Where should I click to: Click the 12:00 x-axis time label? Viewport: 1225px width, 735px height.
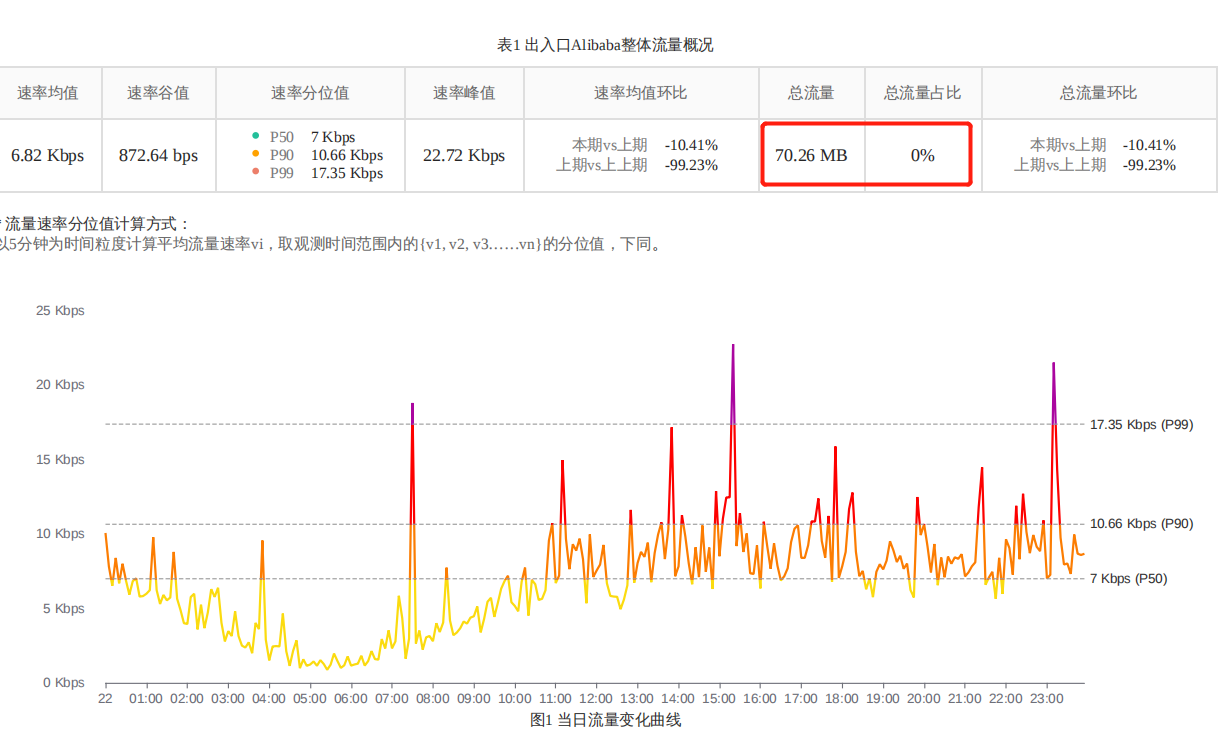pyautogui.click(x=596, y=698)
